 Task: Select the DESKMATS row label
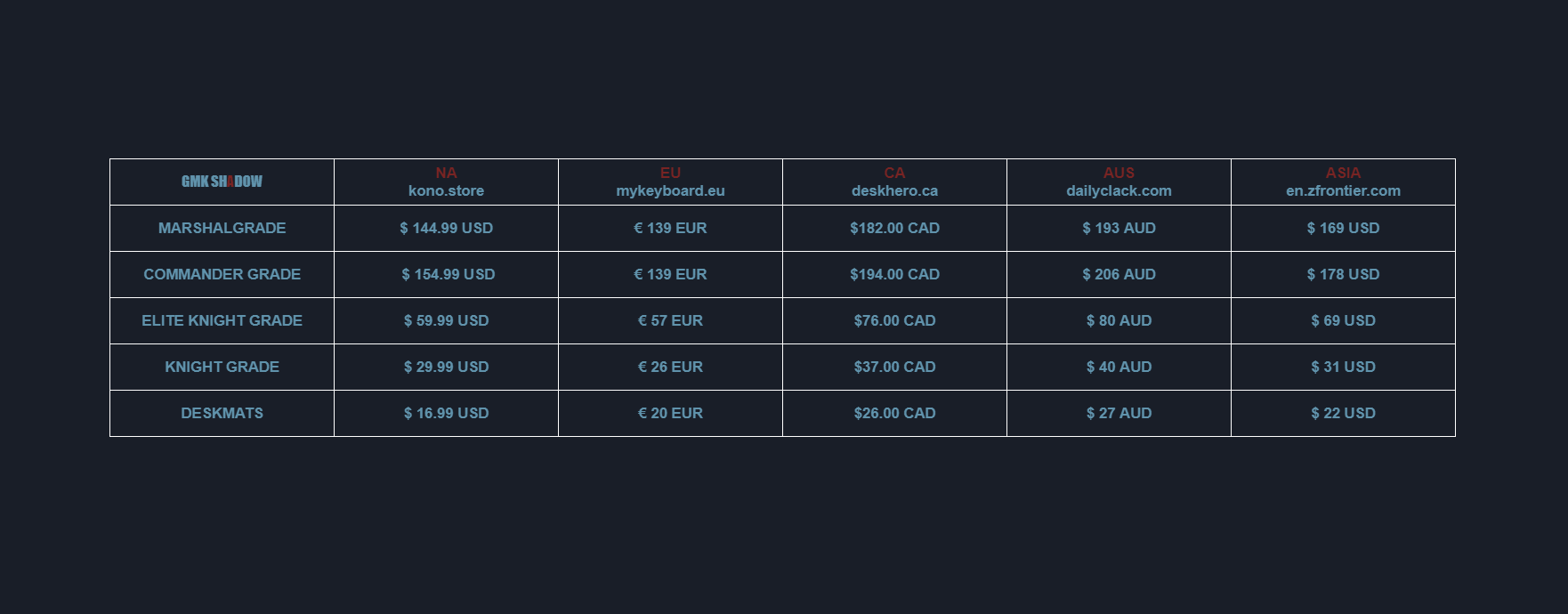click(x=222, y=413)
